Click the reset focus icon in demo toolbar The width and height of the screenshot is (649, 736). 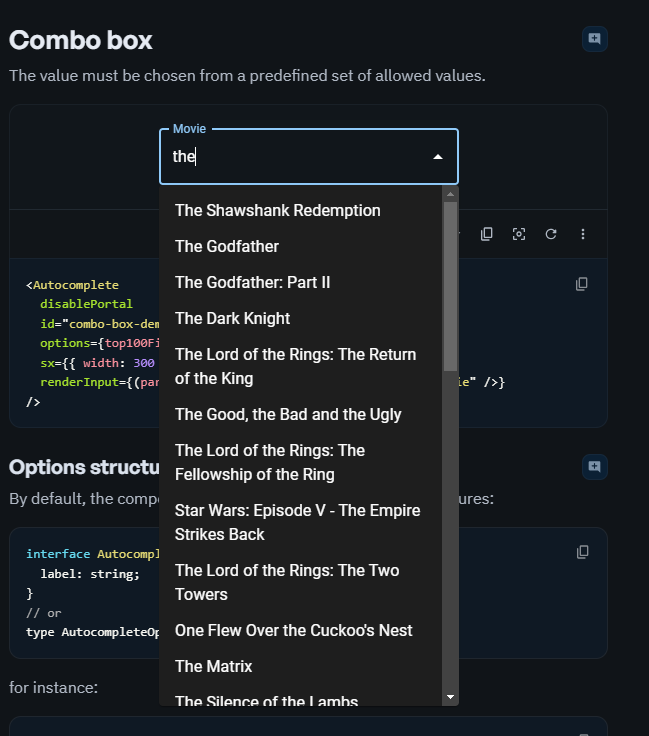point(519,234)
